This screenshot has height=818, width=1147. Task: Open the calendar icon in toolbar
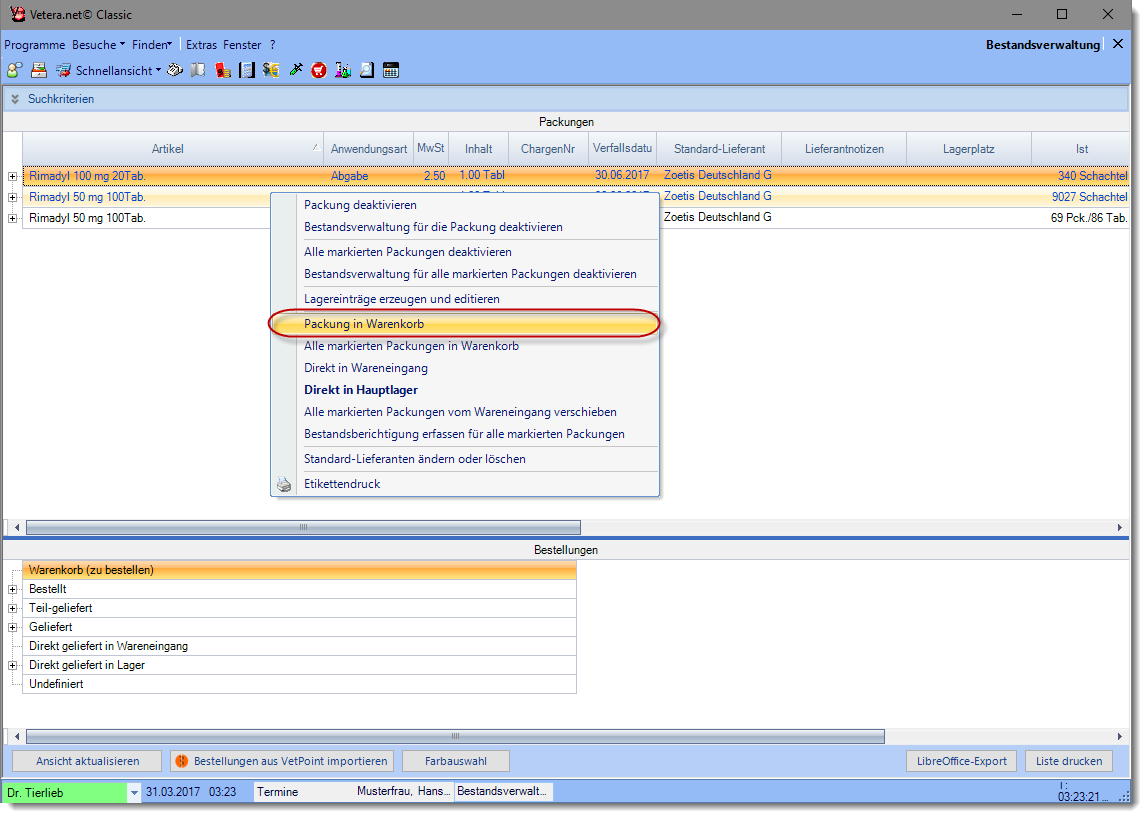point(391,70)
